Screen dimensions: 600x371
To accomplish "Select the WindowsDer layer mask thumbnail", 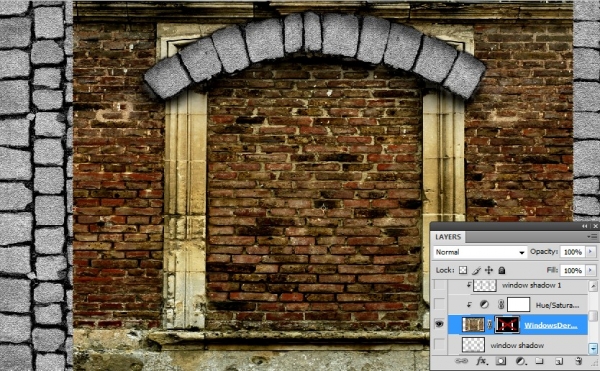I will coord(507,325).
